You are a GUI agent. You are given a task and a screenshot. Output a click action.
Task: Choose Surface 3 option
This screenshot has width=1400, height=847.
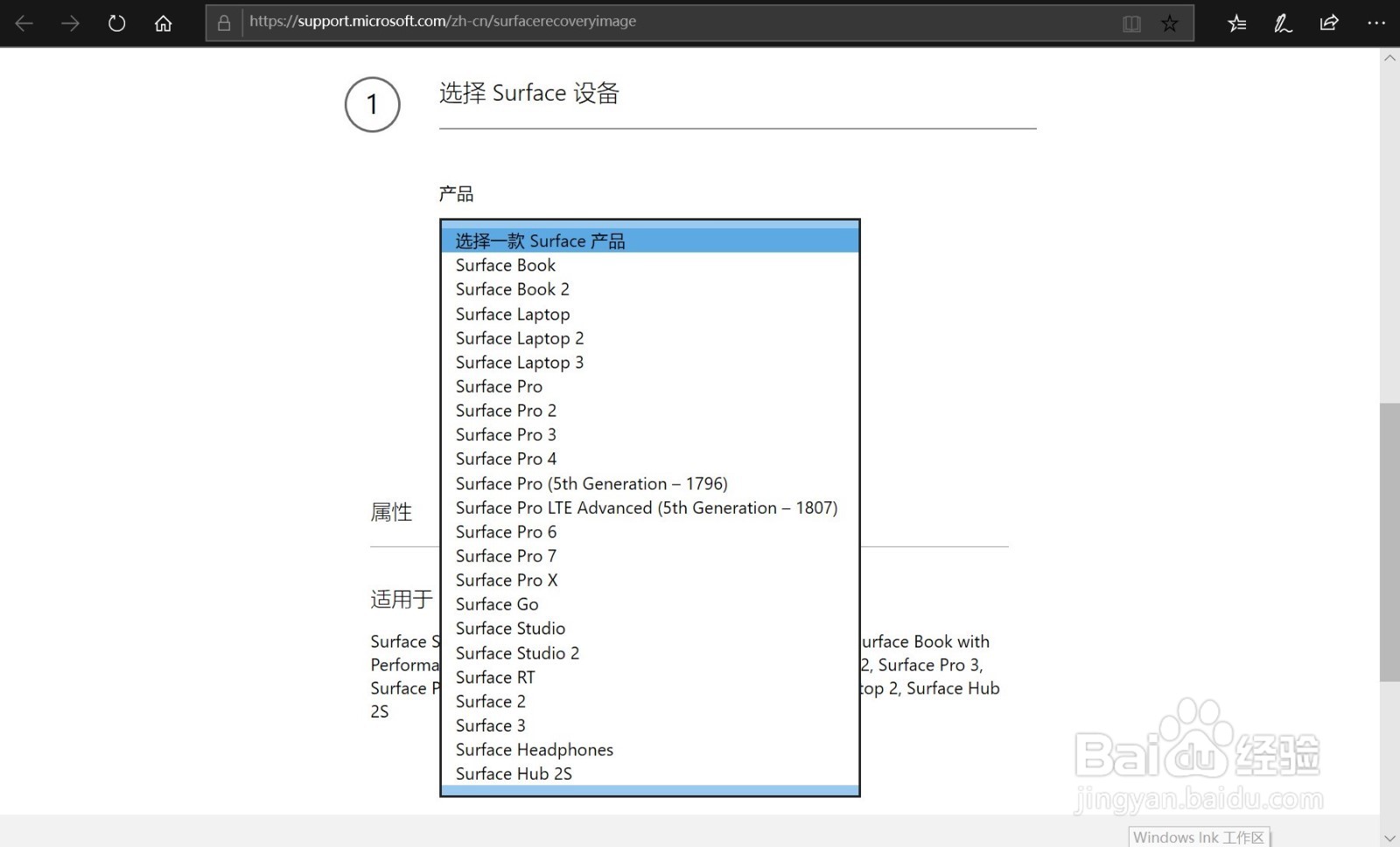click(x=650, y=726)
